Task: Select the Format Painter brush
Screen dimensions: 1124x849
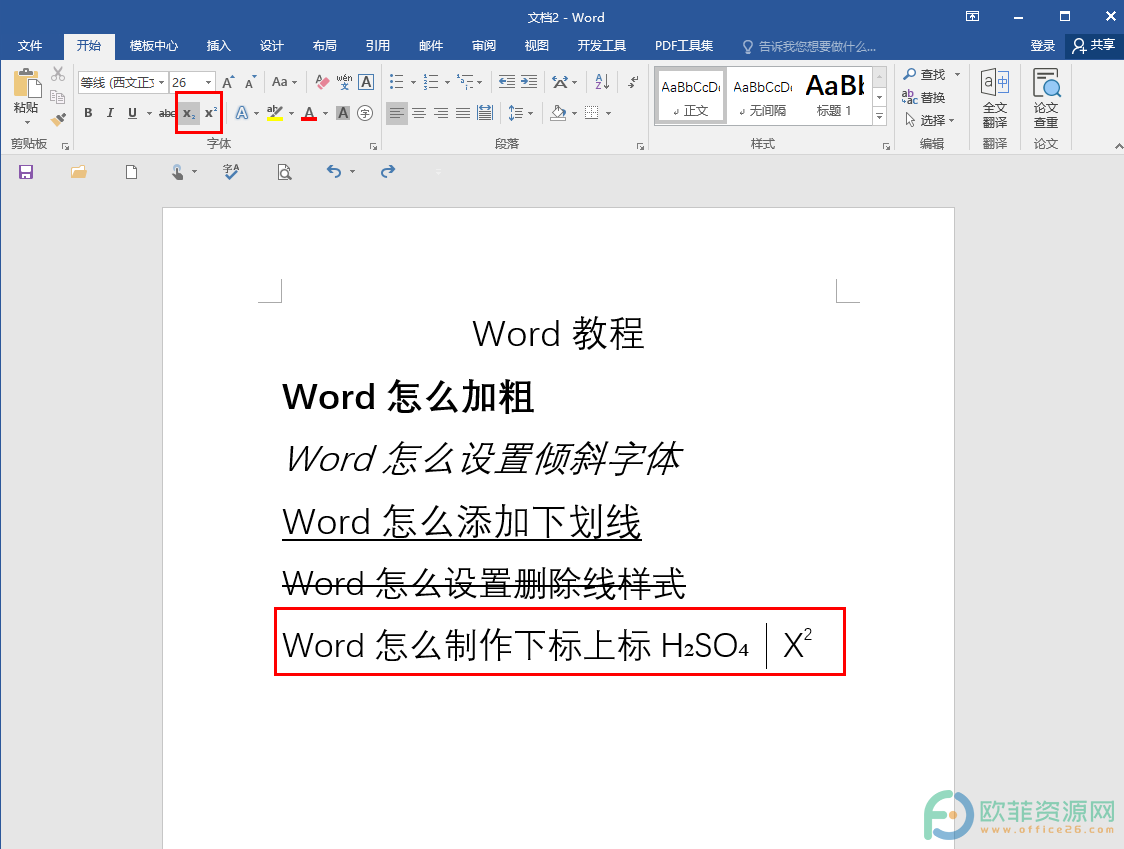Action: click(58, 119)
